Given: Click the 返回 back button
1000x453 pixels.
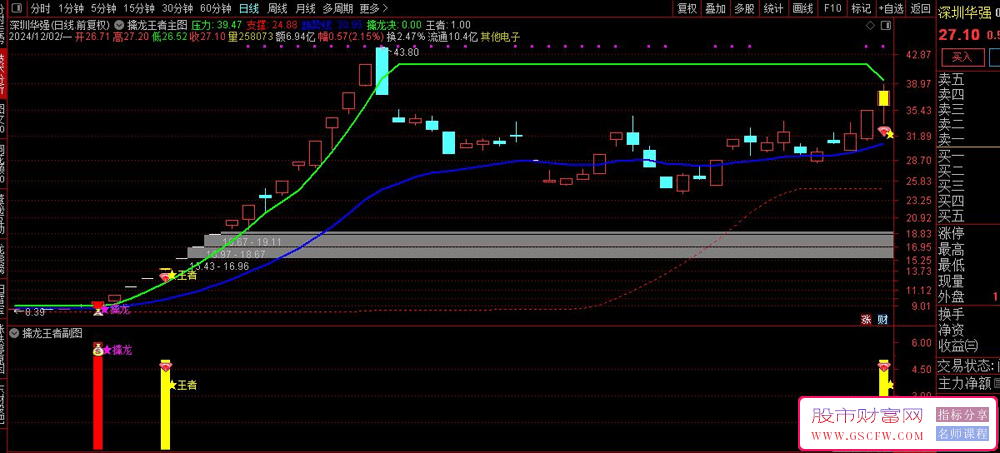Looking at the screenshot, I should [x=920, y=8].
